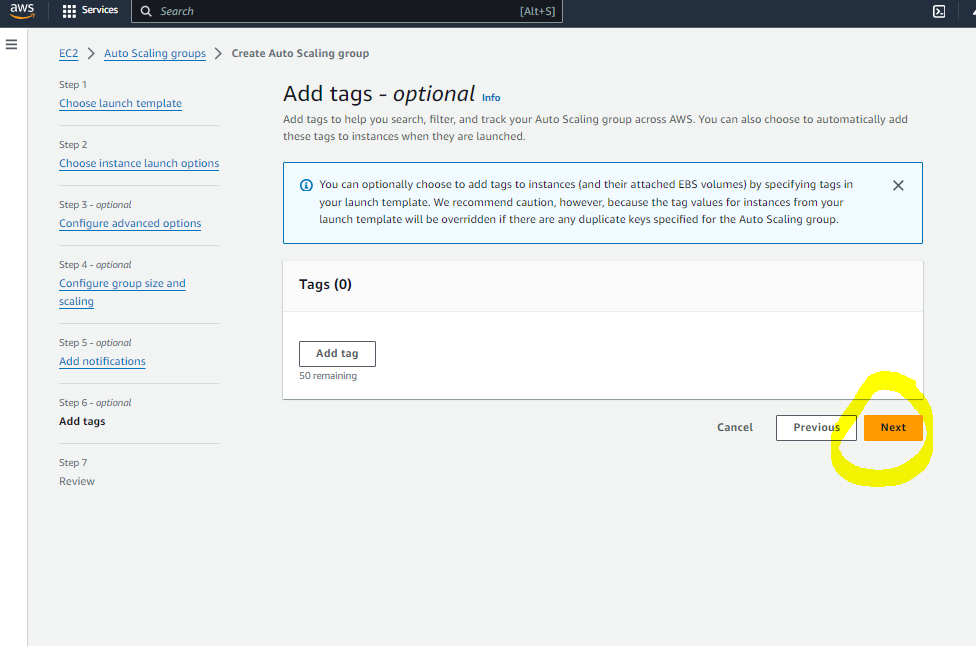Click the '50 remaining' text
976x646 pixels.
click(328, 376)
